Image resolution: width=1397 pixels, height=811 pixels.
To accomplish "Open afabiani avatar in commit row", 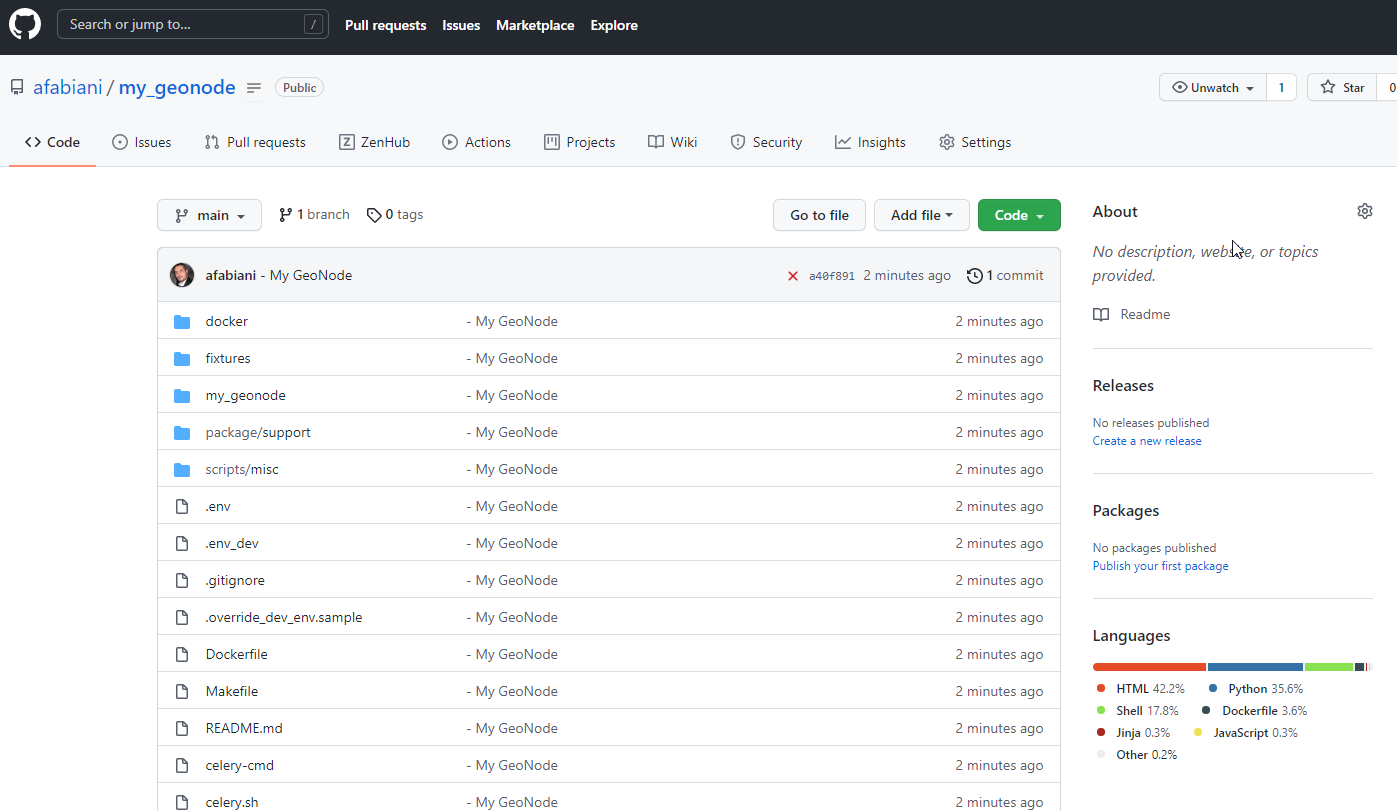I will [182, 275].
